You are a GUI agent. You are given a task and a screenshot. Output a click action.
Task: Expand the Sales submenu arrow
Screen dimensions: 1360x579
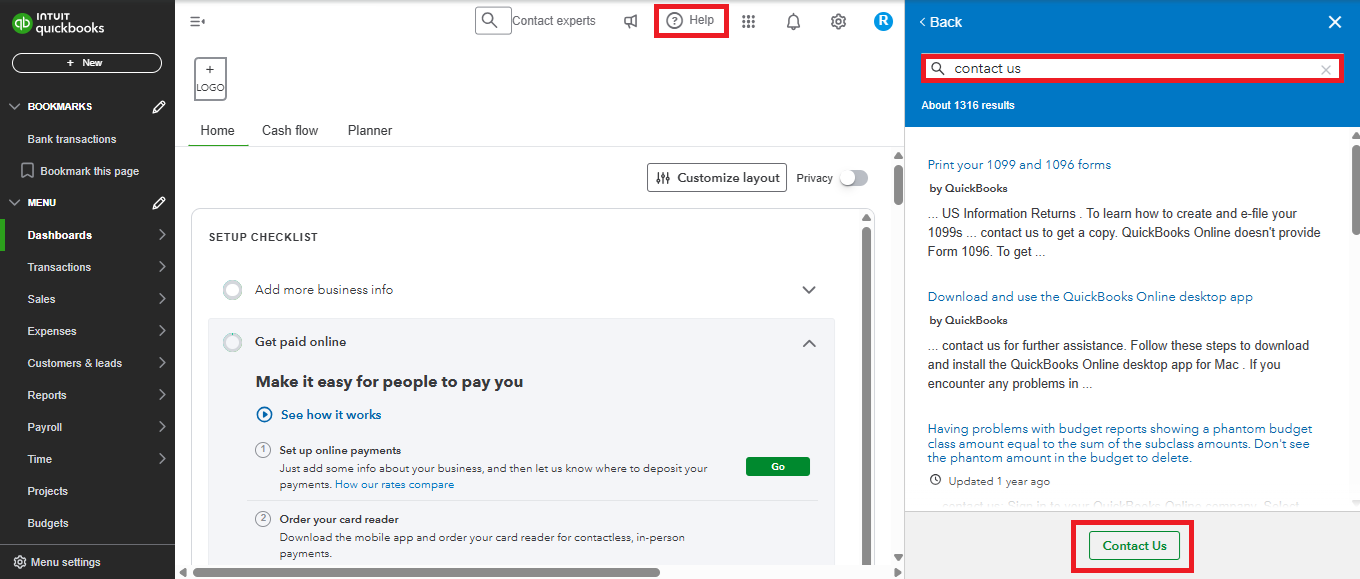tap(162, 299)
